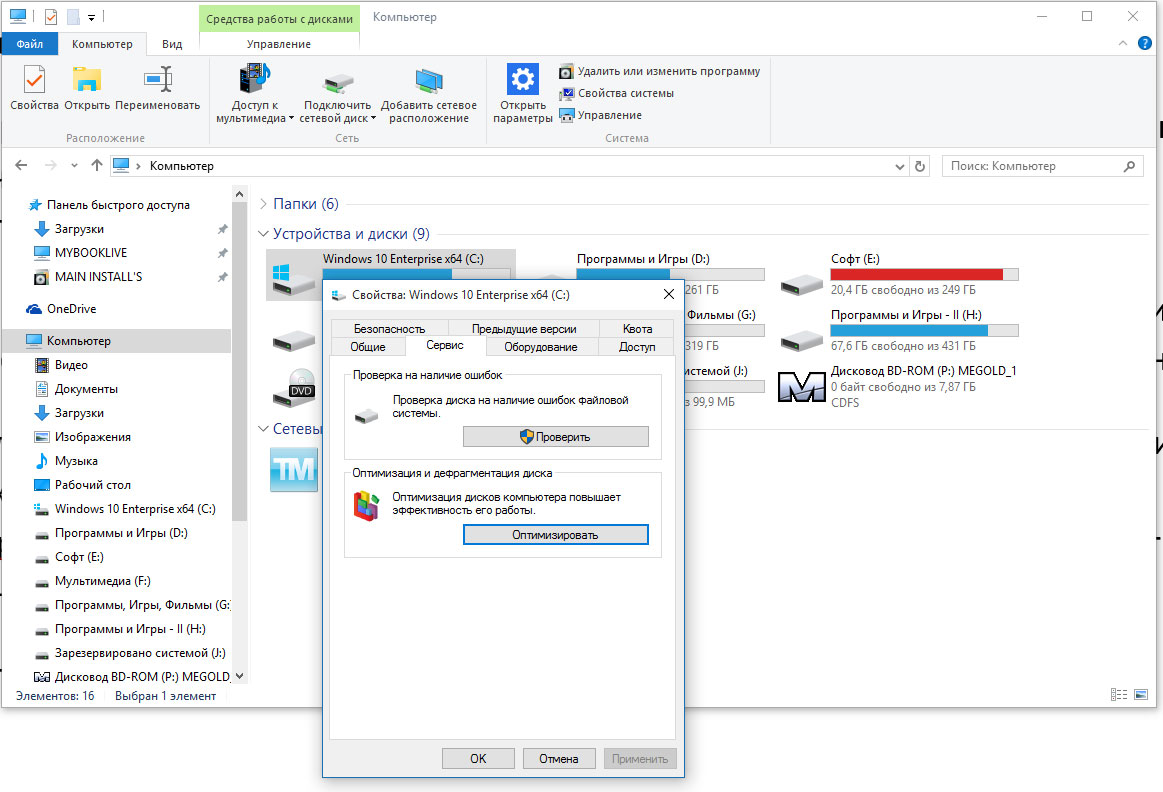Switch to large icons view in status bar
This screenshot has height=792, width=1163.
[1141, 695]
